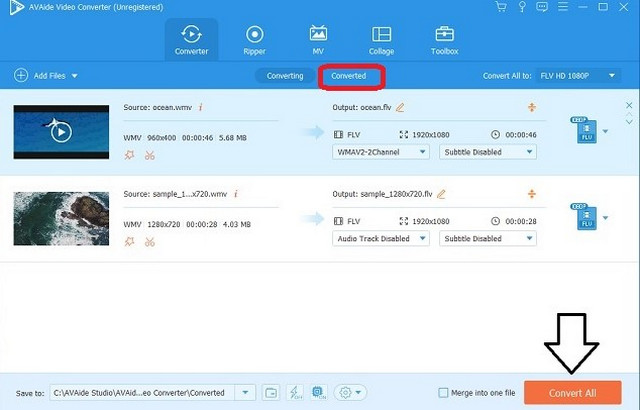Open the MV tab
This screenshot has height=410, width=640.
click(318, 40)
